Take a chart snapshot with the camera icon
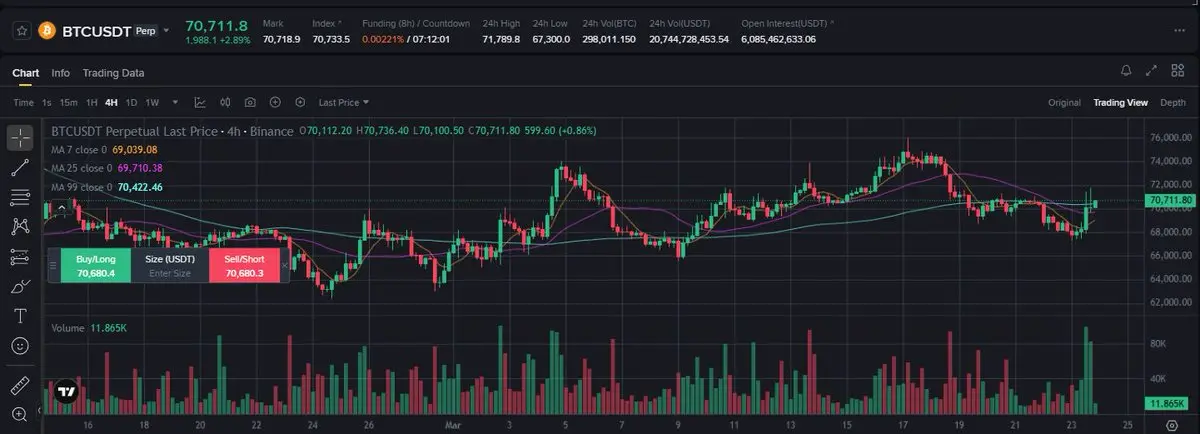 [250, 102]
